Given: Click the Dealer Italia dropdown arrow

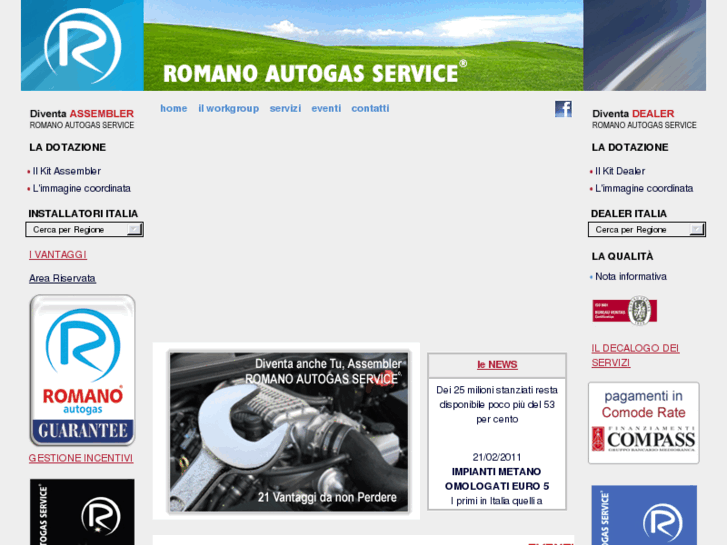Looking at the screenshot, I should [697, 230].
